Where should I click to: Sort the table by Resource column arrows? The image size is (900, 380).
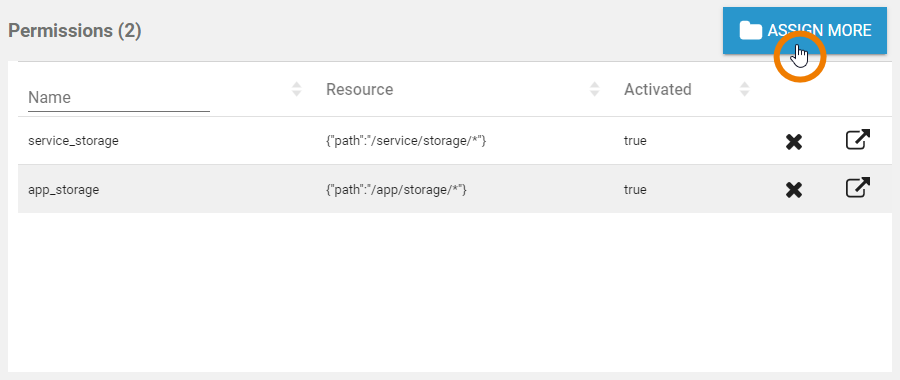595,89
